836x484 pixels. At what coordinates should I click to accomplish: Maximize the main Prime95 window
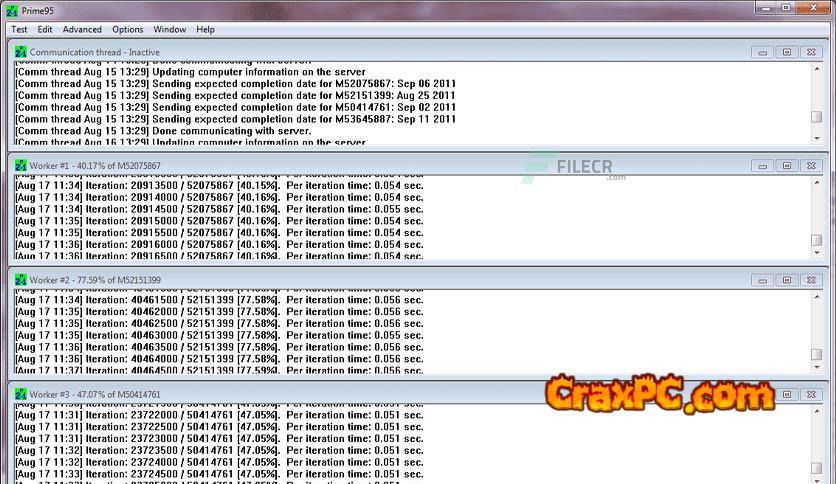coord(786,8)
